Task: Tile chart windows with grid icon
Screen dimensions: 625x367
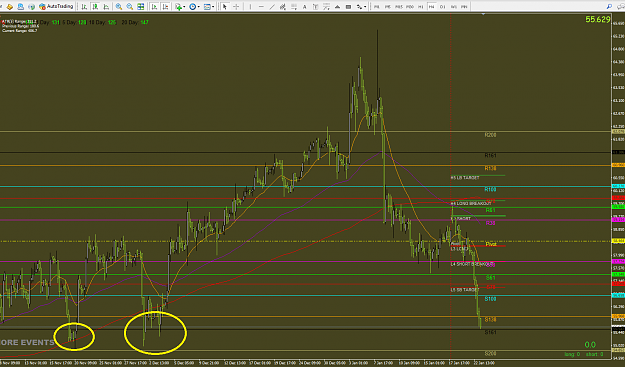Action: (x=141, y=7)
